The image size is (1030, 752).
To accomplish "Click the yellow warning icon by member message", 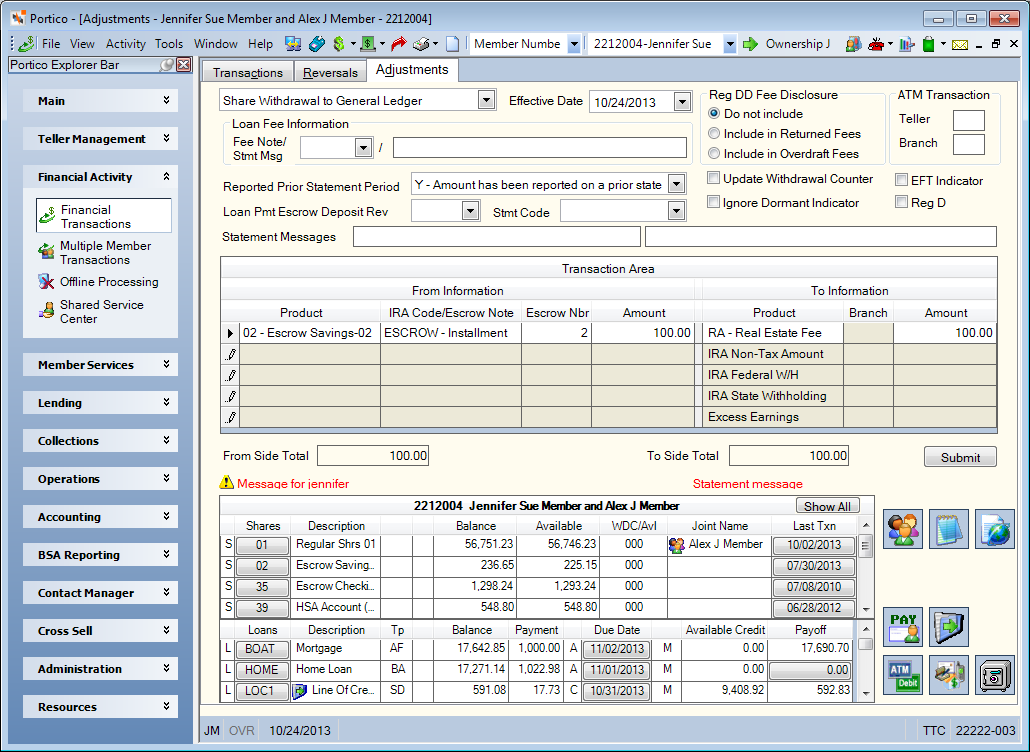I will (x=227, y=483).
